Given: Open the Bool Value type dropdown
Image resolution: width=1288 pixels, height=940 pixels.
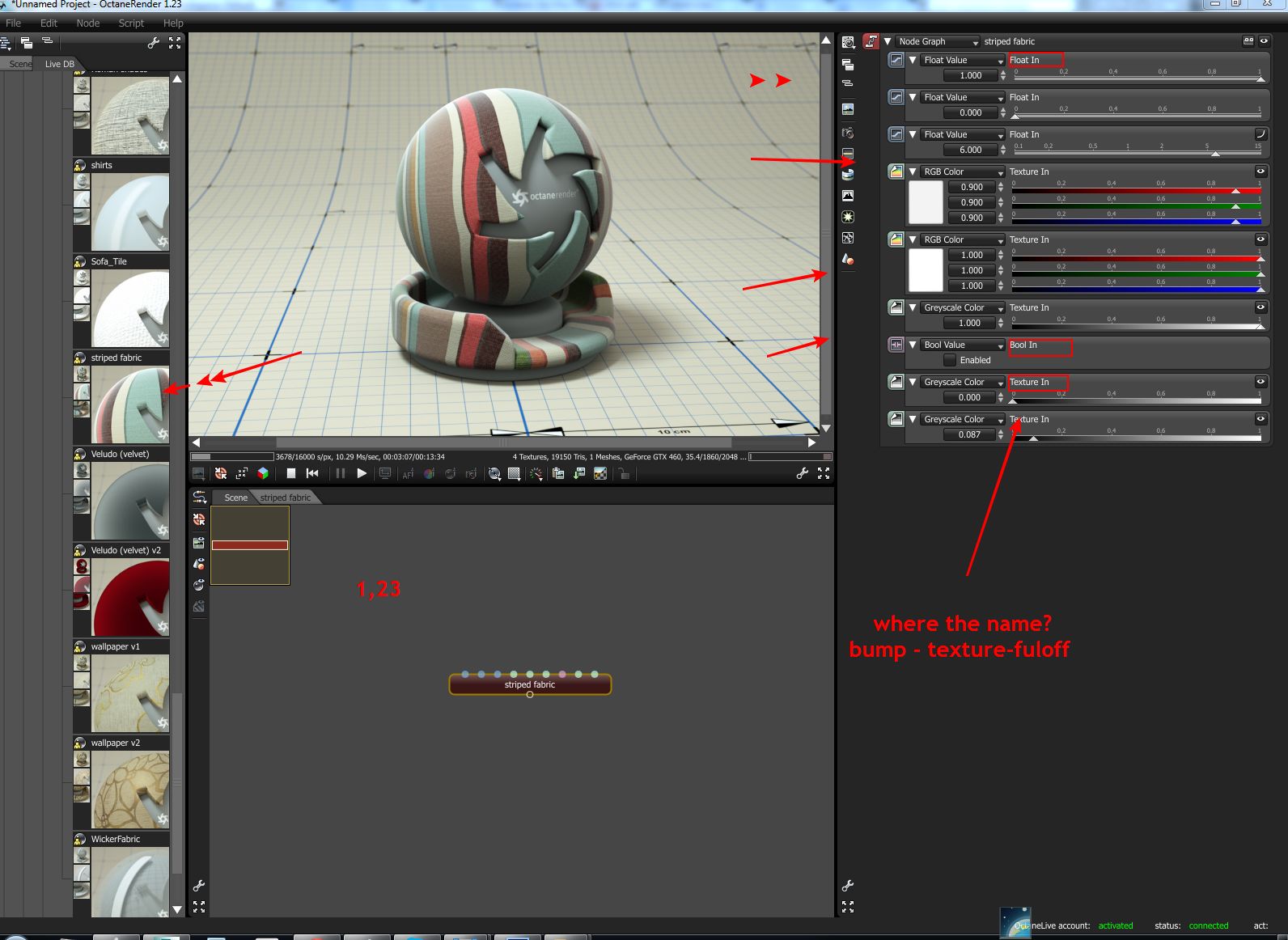Looking at the screenshot, I should 963,345.
